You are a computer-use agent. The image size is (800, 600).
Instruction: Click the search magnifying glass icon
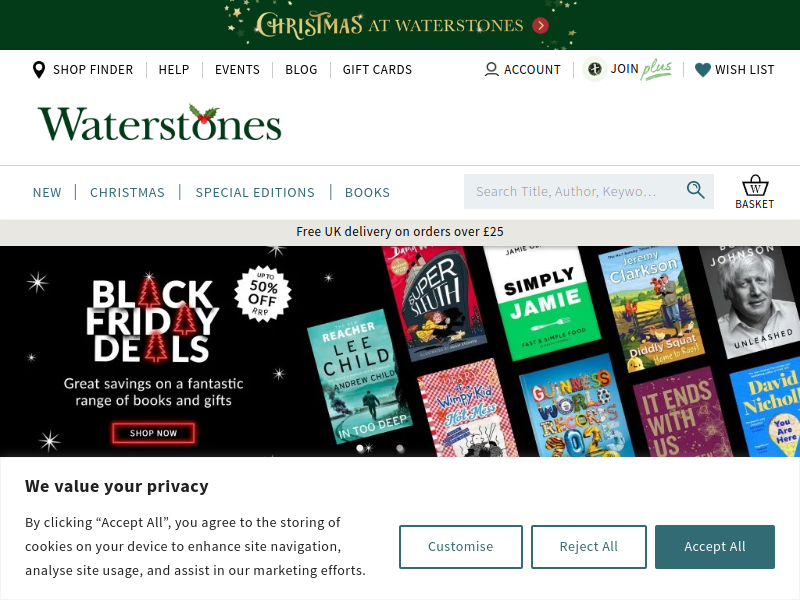[695, 190]
